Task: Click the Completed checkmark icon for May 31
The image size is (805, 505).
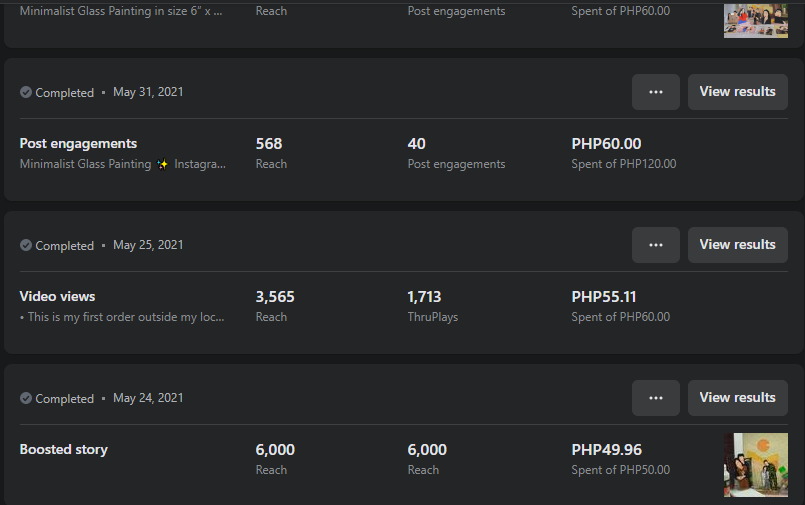Action: pos(26,92)
